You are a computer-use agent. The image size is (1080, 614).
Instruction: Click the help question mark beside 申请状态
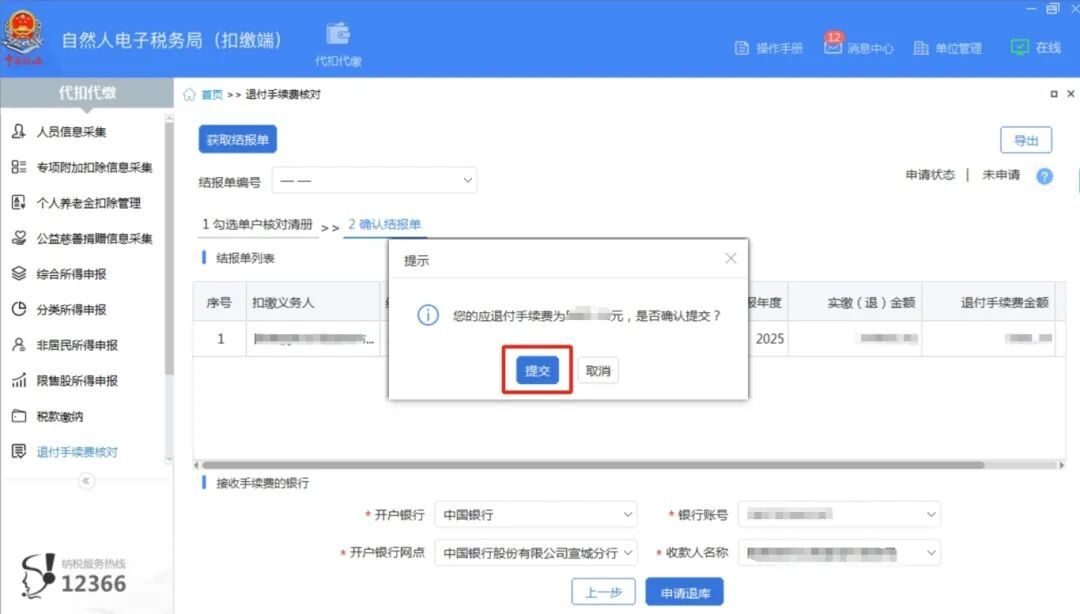point(1044,176)
